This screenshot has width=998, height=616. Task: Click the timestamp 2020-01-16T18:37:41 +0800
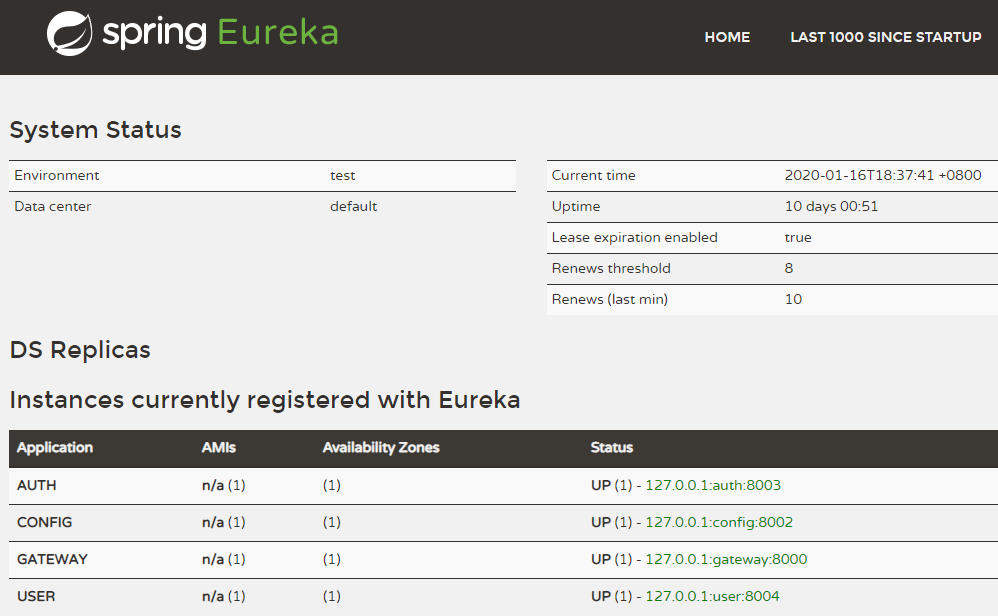883,176
